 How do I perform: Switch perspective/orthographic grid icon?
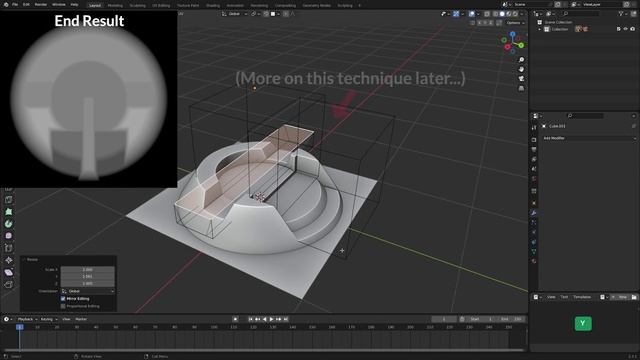coord(521,88)
